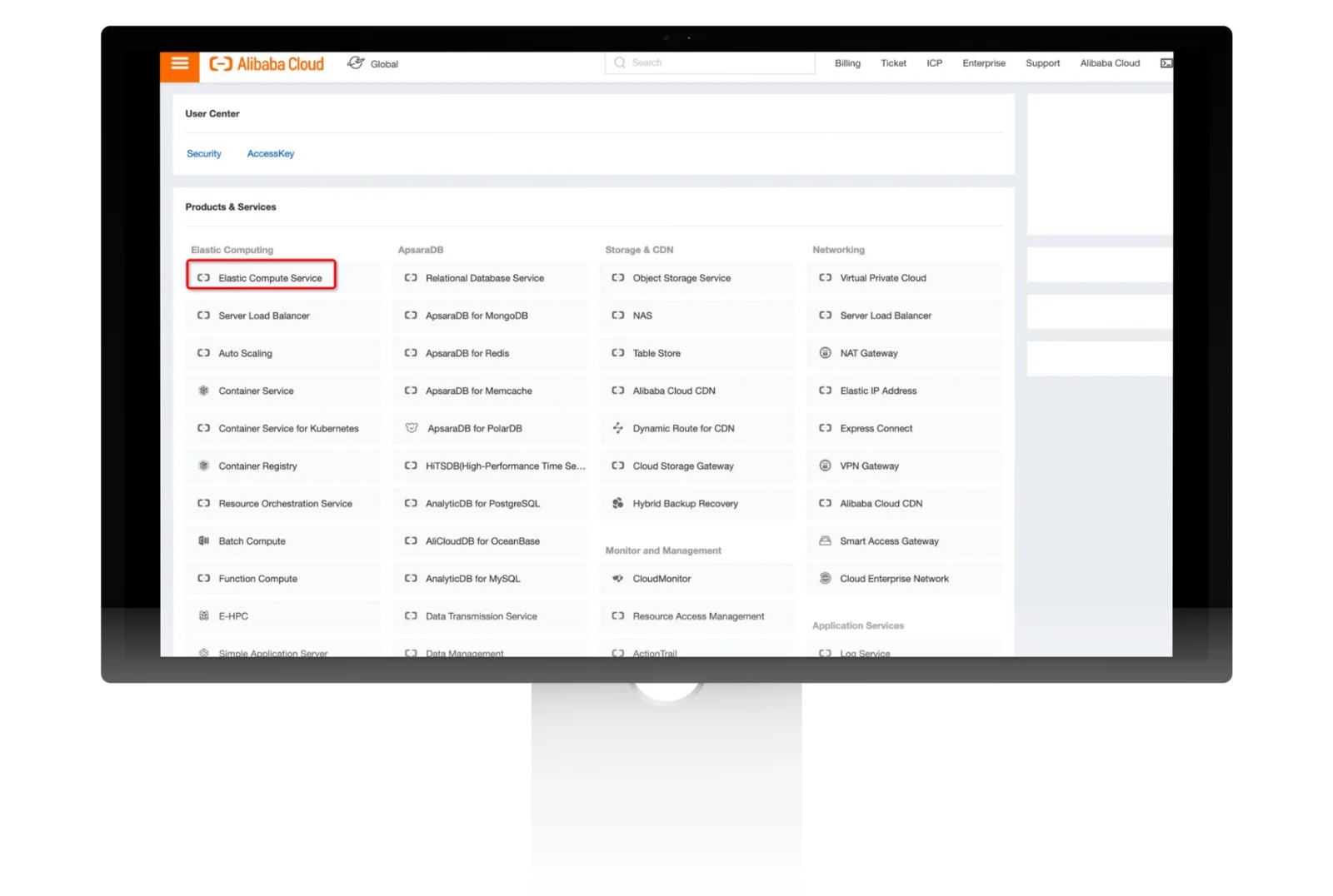Click the CloudMonitor icon
Viewport: 1333px width, 896px height.
(618, 578)
